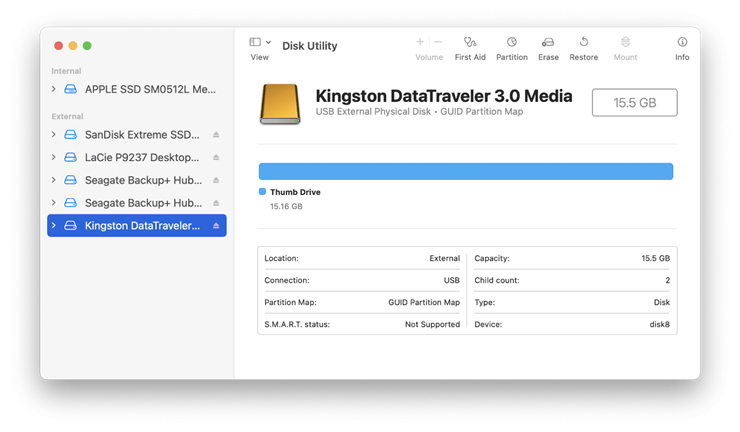The height and width of the screenshot is (432, 740).
Task: Eject the second Seagate Backup+ Hub
Action: [x=216, y=203]
